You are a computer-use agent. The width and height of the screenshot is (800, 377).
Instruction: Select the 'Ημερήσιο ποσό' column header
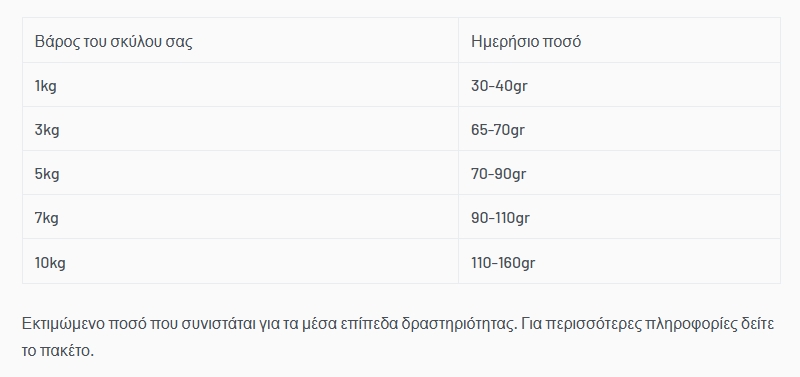click(x=619, y=41)
